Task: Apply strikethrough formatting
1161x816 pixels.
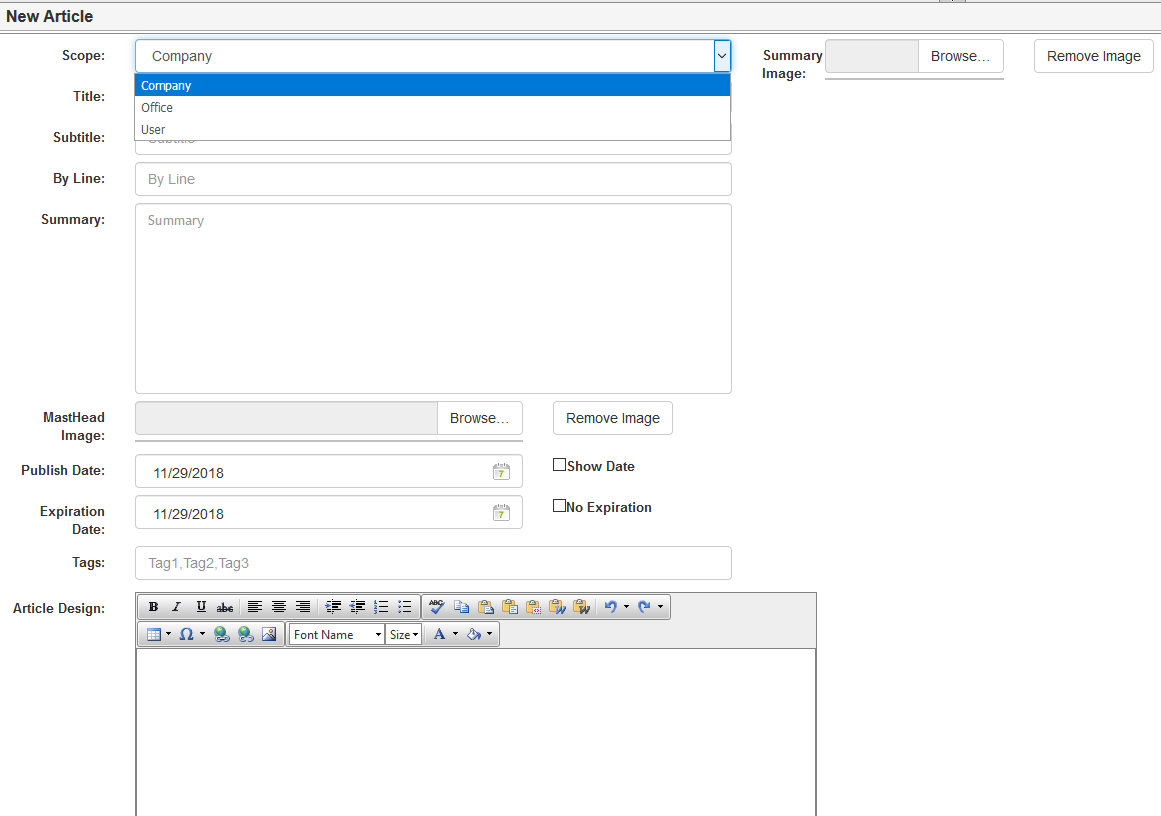Action: [x=224, y=607]
